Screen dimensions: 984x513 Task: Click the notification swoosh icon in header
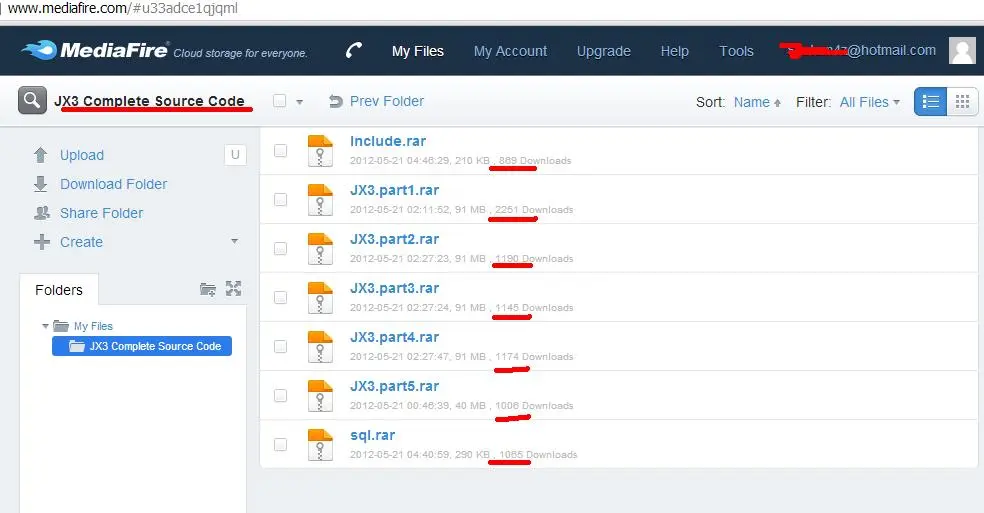[354, 50]
